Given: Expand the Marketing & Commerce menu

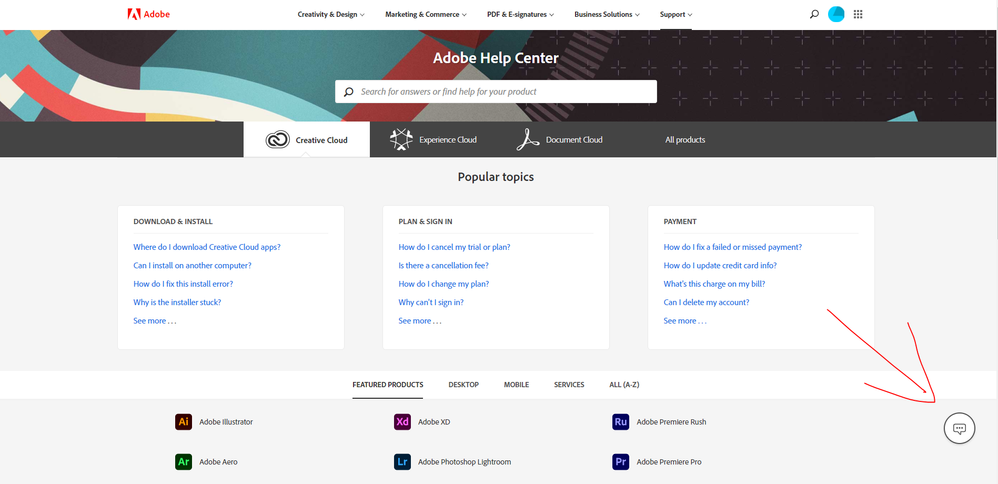Looking at the screenshot, I should point(426,14).
